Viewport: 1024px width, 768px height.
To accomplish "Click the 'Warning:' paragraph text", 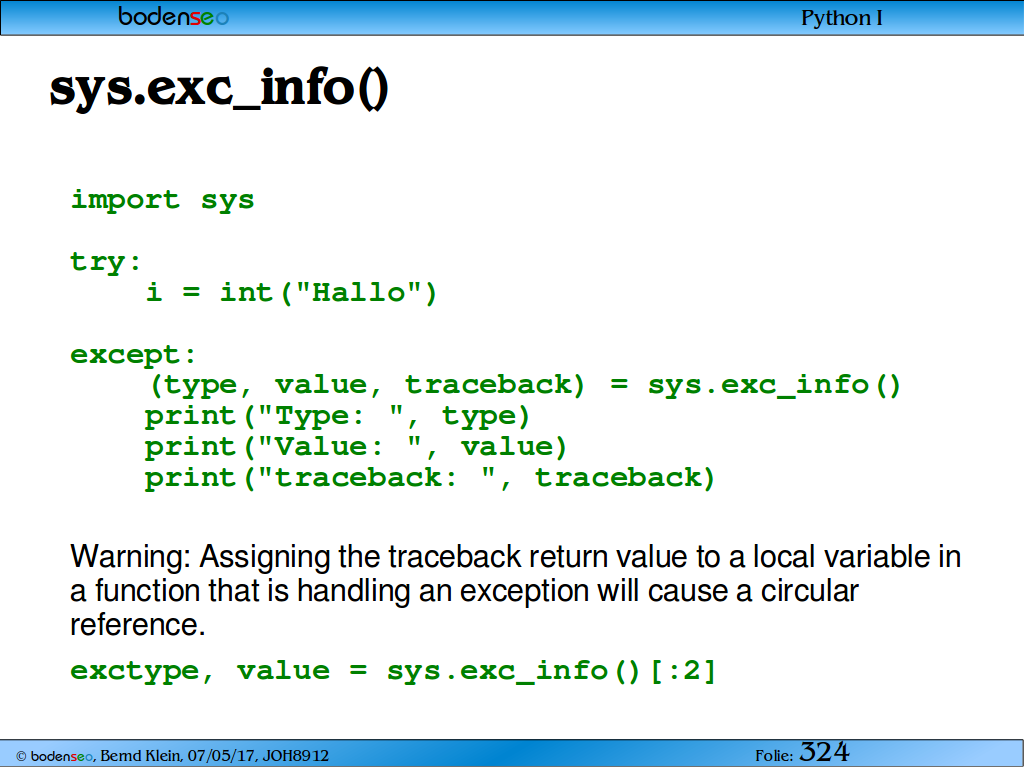I will click(x=515, y=590).
